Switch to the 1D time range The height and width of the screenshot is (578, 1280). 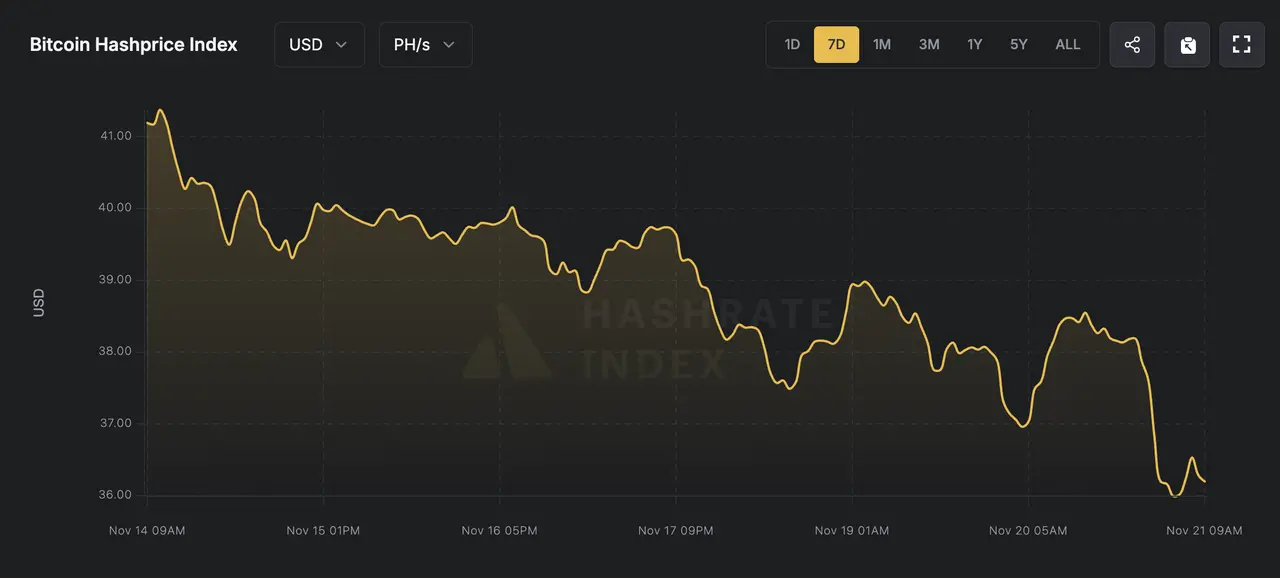(x=792, y=45)
